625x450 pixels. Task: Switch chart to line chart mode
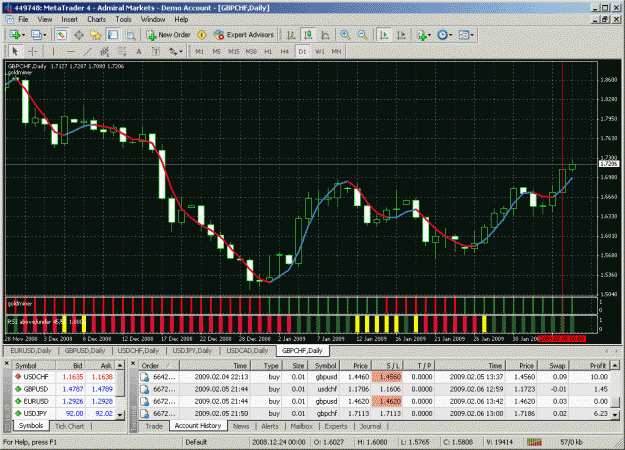[325, 35]
